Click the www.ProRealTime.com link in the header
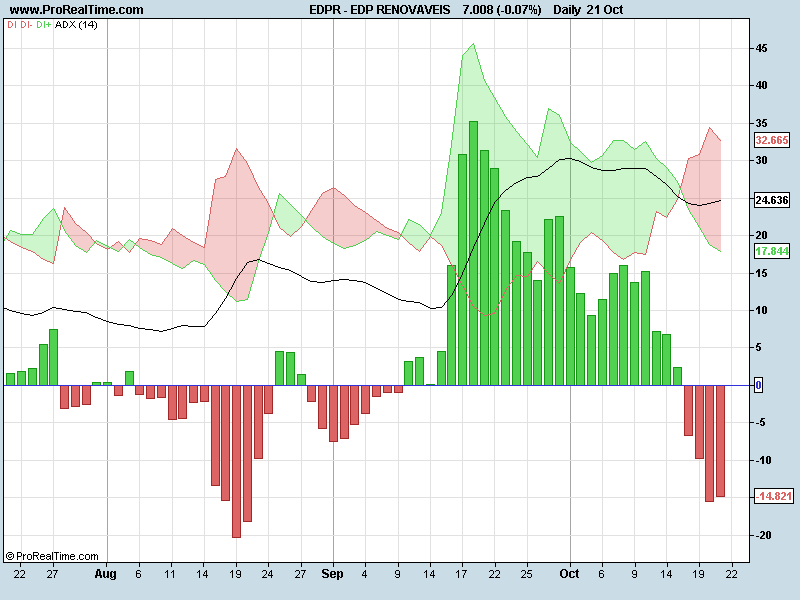This screenshot has height=600, width=800. click(x=77, y=10)
